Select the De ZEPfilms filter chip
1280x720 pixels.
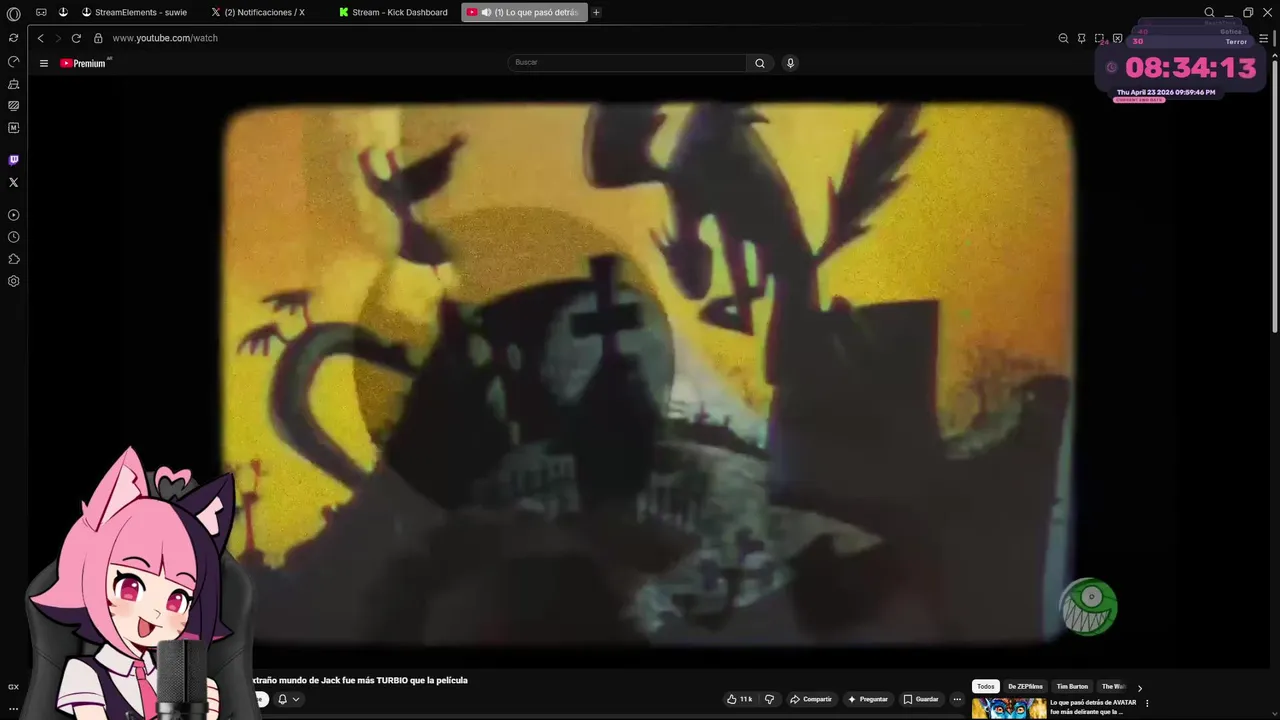tap(1025, 687)
